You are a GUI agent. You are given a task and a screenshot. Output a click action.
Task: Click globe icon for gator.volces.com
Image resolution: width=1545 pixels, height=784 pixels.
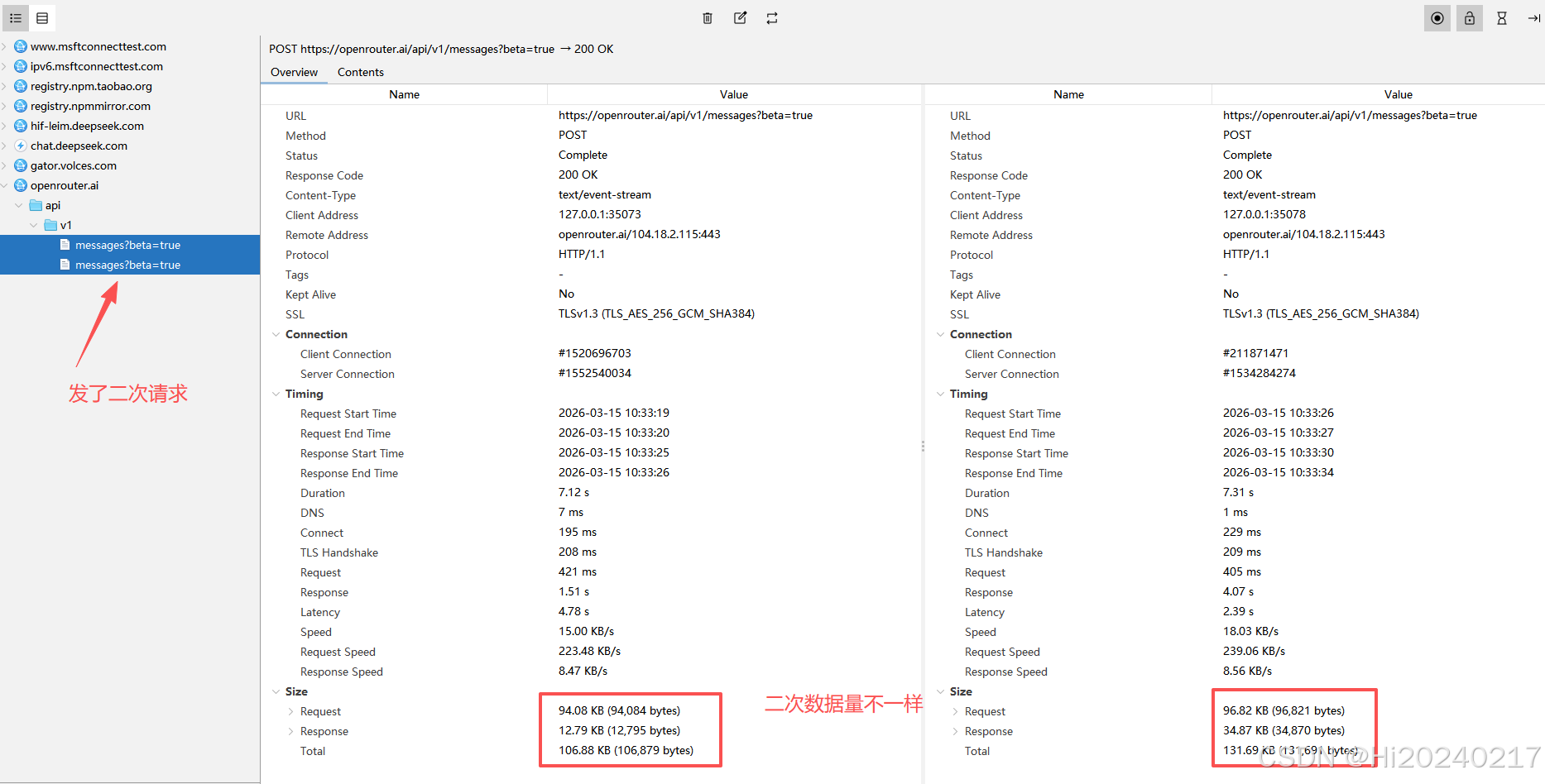pyautogui.click(x=21, y=165)
